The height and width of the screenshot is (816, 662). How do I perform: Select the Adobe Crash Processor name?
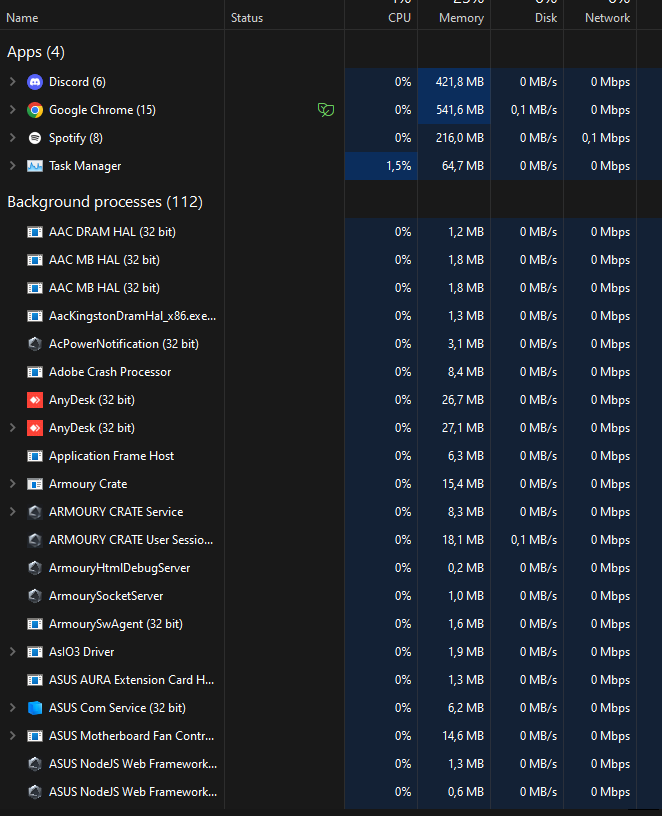tap(110, 372)
